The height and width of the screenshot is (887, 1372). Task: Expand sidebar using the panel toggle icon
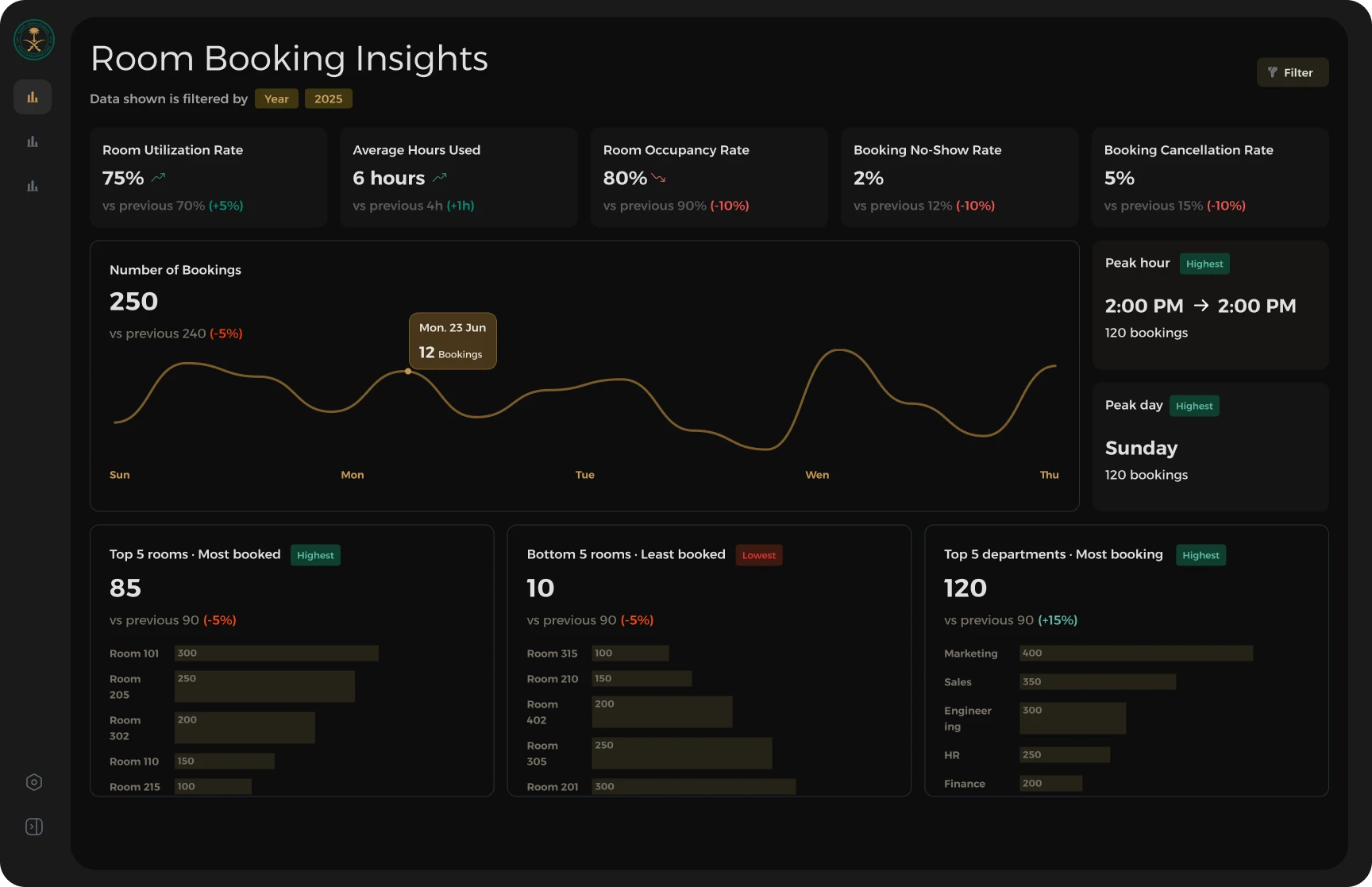click(34, 827)
